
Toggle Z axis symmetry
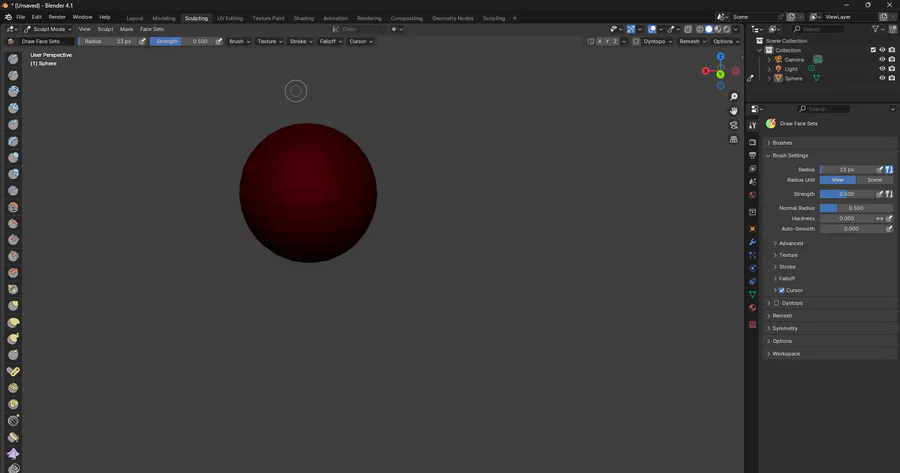(x=615, y=41)
